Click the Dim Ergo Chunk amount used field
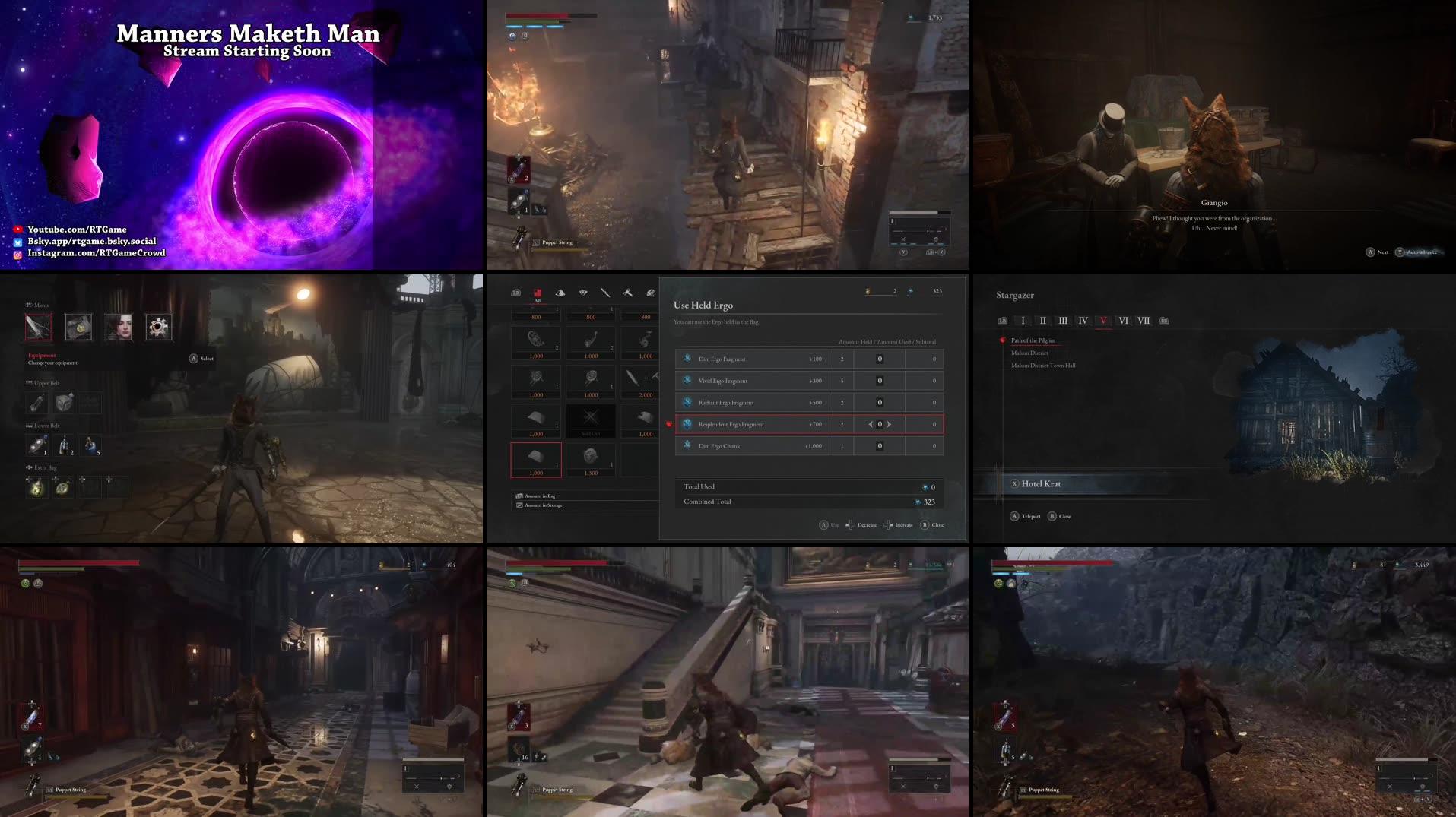 pyautogui.click(x=880, y=446)
